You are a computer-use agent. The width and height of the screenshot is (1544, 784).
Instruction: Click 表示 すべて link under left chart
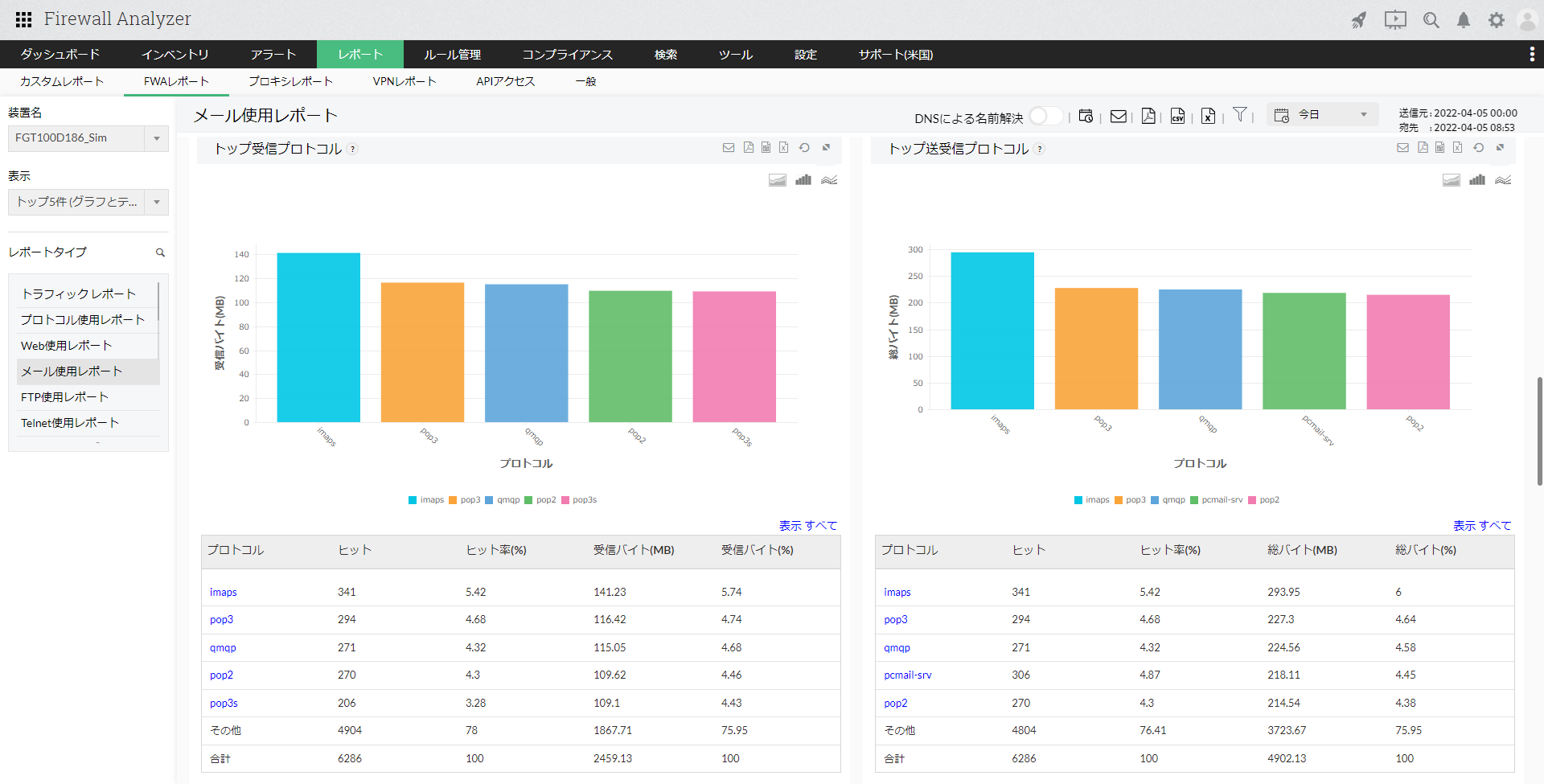[x=807, y=526]
